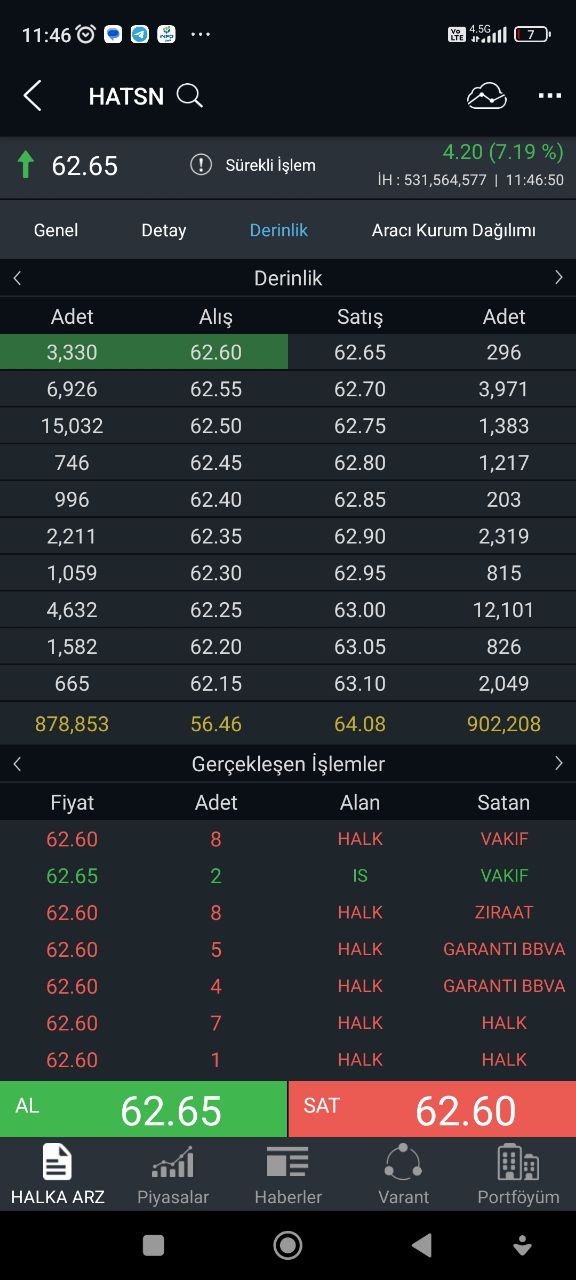Go to previous view of Gerçekleşen İşlemler
The image size is (576, 1280).
click(x=17, y=764)
